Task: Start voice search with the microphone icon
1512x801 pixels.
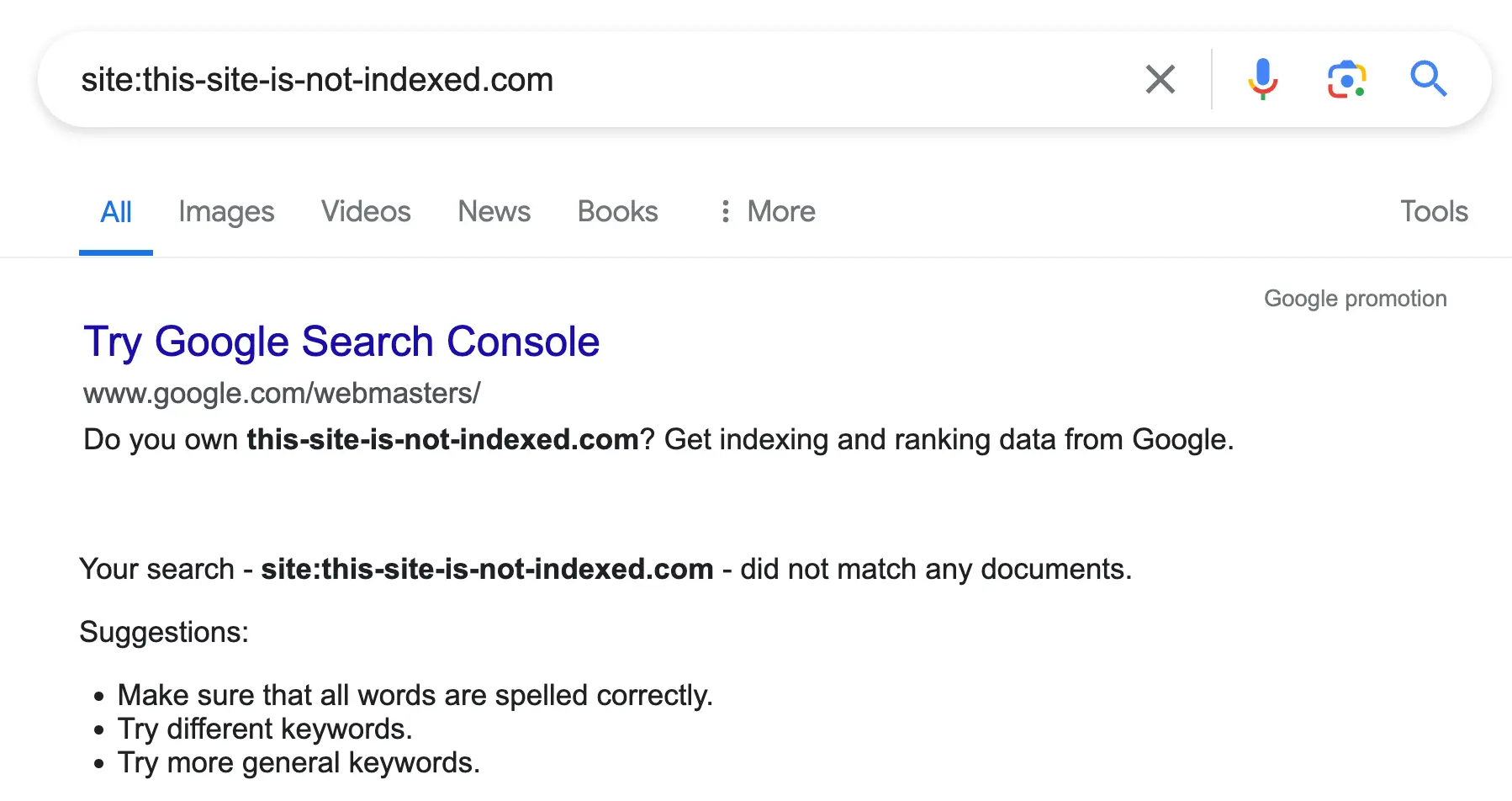Action: point(1262,80)
